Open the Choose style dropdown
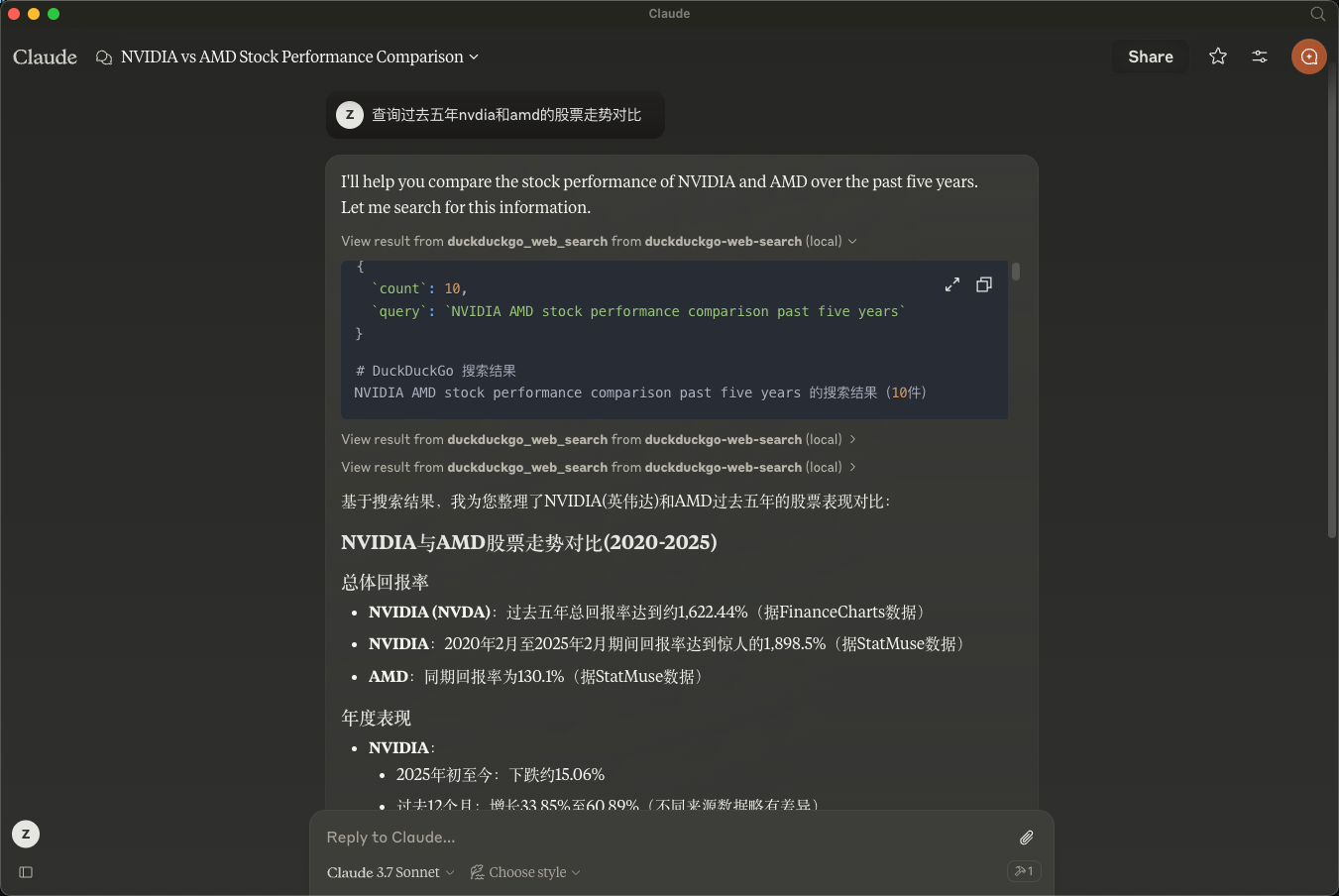The image size is (1339, 896). 525,872
